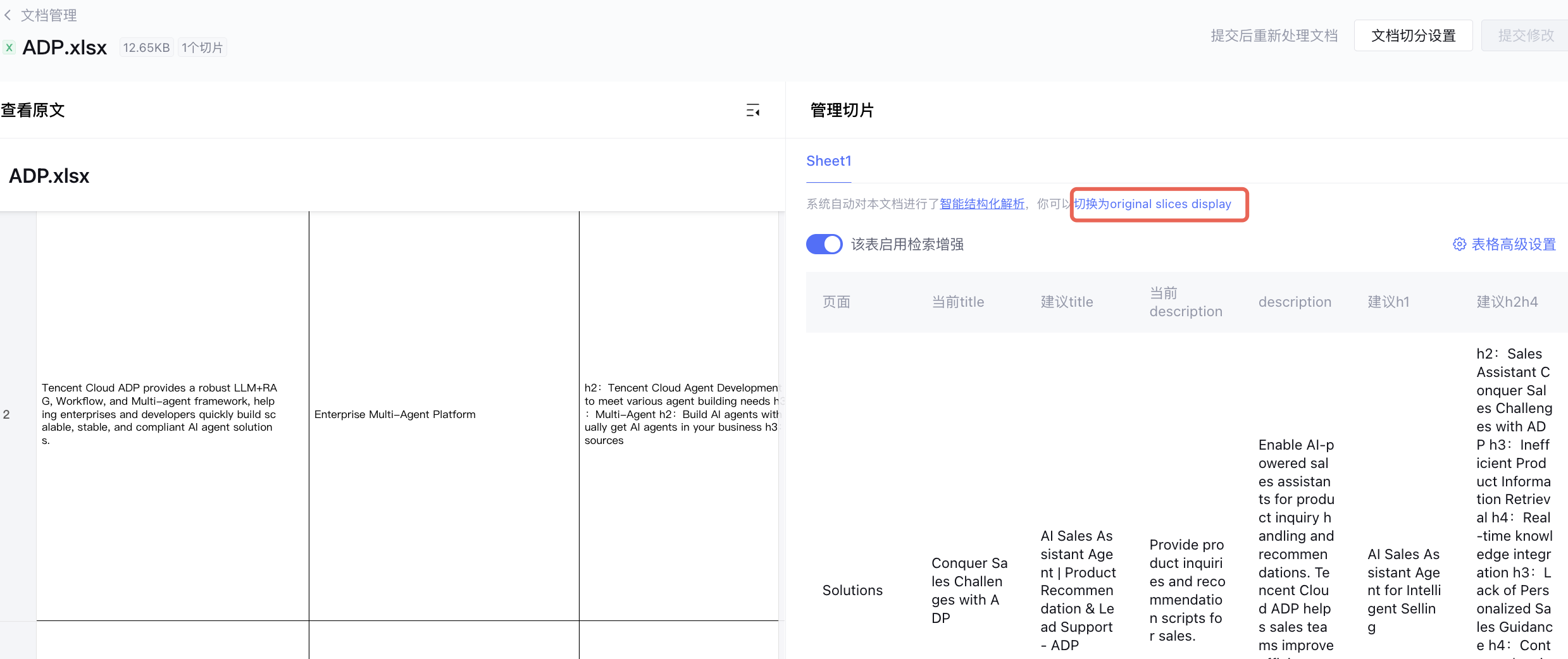This screenshot has width=1568, height=659.
Task: Click the 管理切片 panel title
Action: [842, 111]
